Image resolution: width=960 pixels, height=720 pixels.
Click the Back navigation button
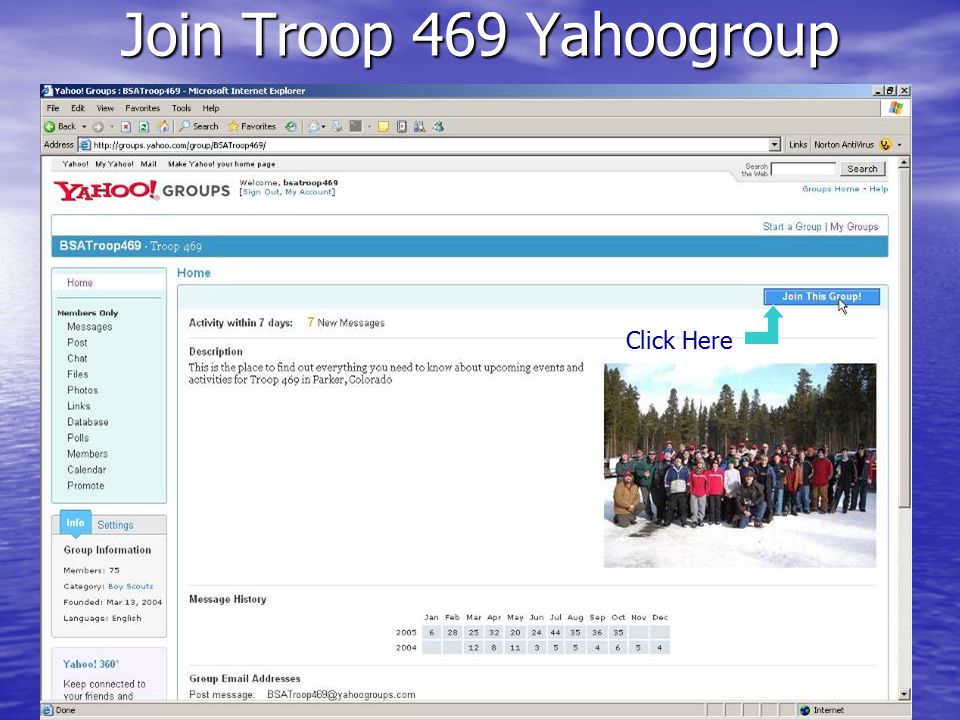point(60,127)
